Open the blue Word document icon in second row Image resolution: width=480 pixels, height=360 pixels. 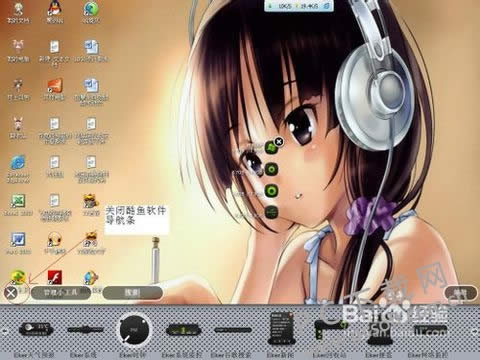tap(91, 47)
